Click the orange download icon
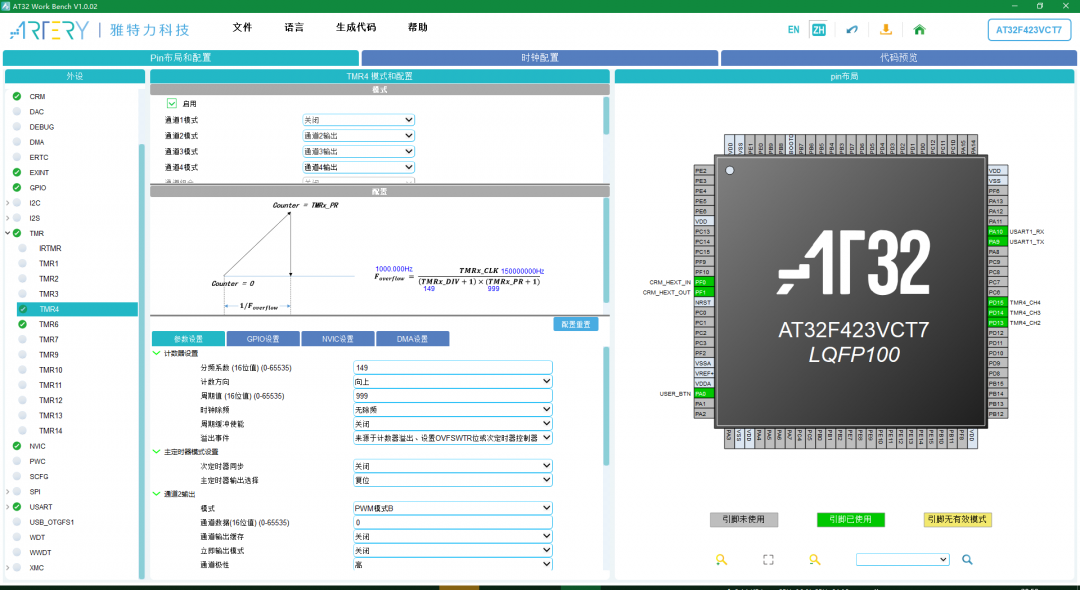Image resolution: width=1080 pixels, height=590 pixels. 886,30
